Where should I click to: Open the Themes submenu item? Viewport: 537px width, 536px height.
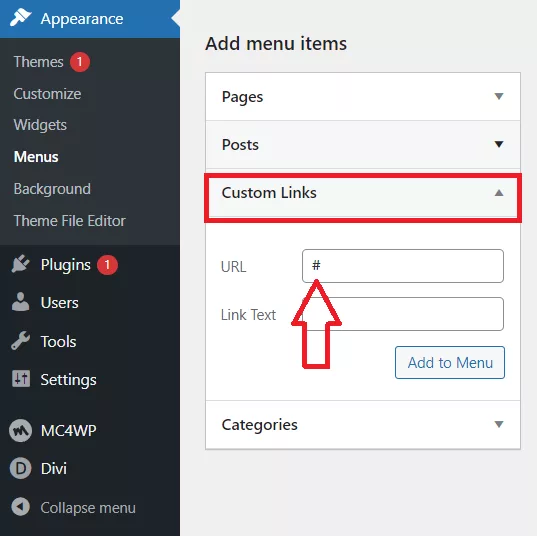39,62
